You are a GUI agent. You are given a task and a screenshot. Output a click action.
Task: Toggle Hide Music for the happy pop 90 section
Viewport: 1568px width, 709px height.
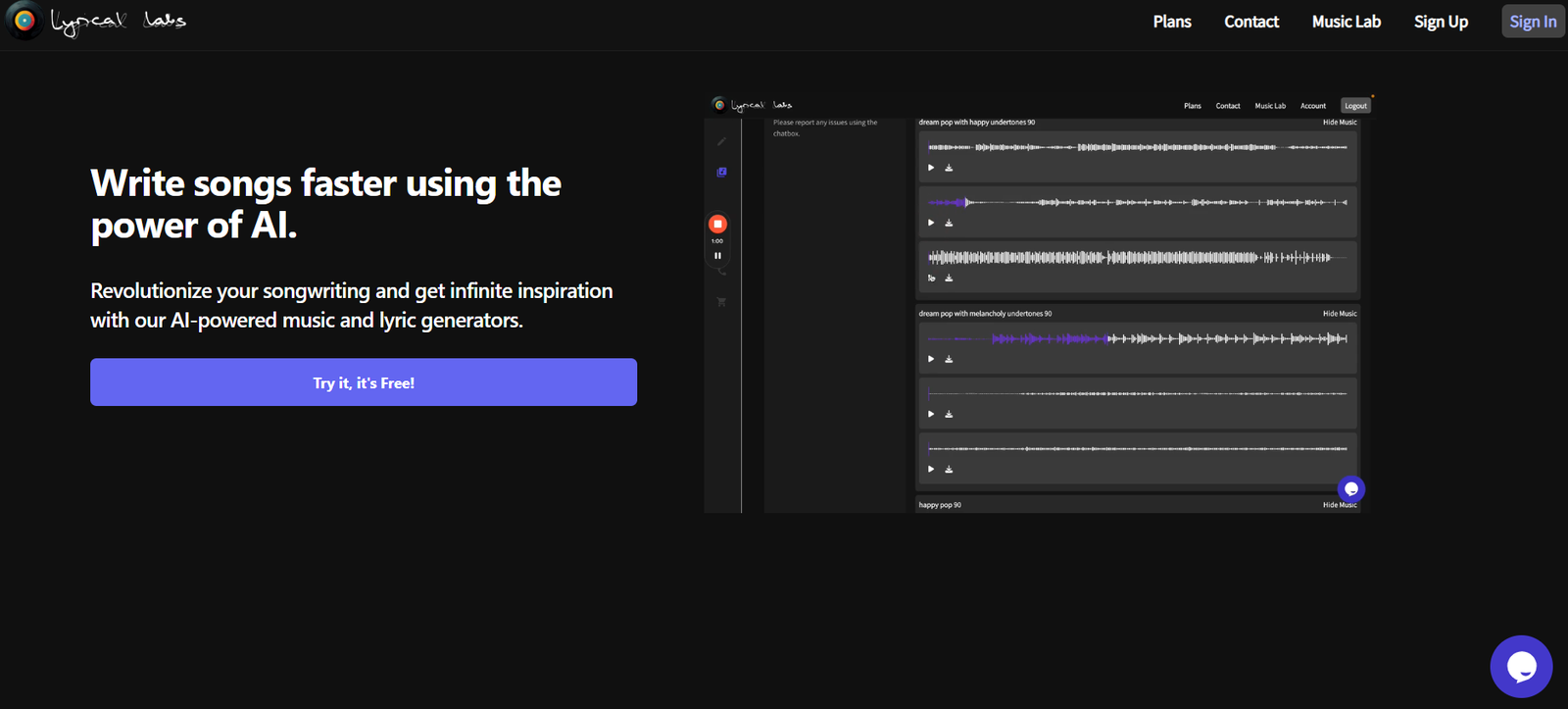1339,505
